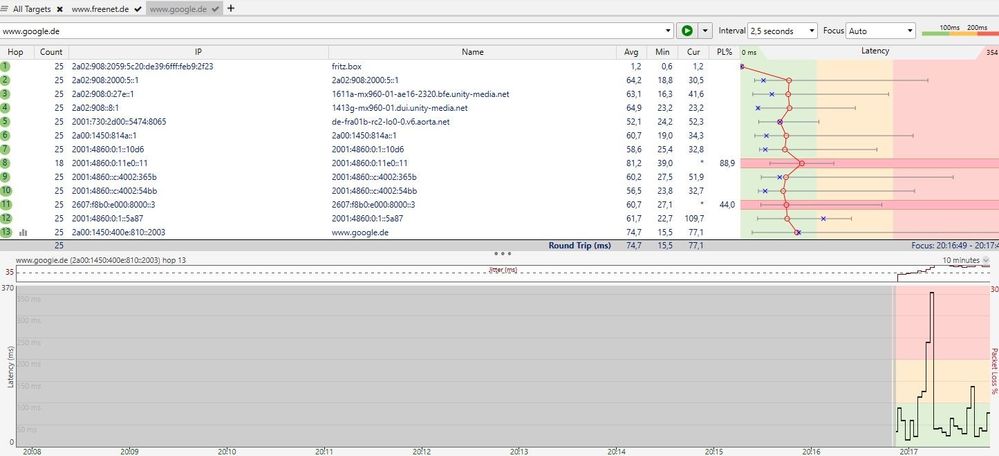The image size is (999, 456).
Task: Select hop 4 green circle icon
Action: coord(5,108)
